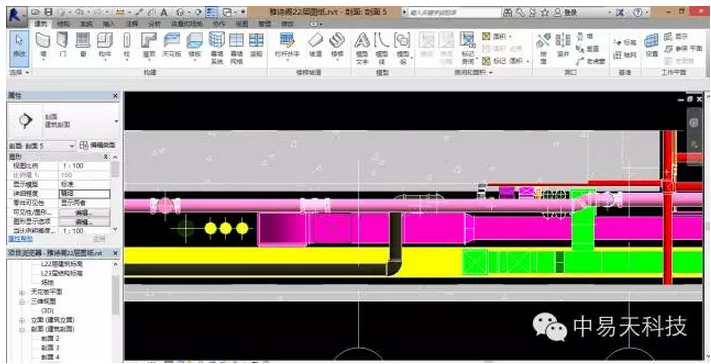The width and height of the screenshot is (711, 364).
Task: Collapse the 3D Views (三维视图) tree node
Action: click(x=21, y=301)
